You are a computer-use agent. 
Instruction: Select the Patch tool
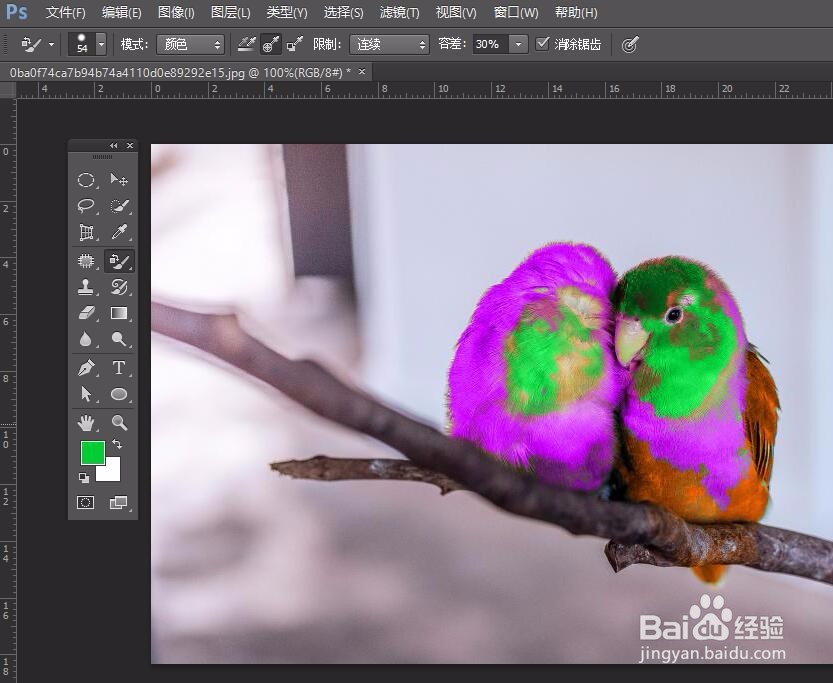[x=86, y=261]
